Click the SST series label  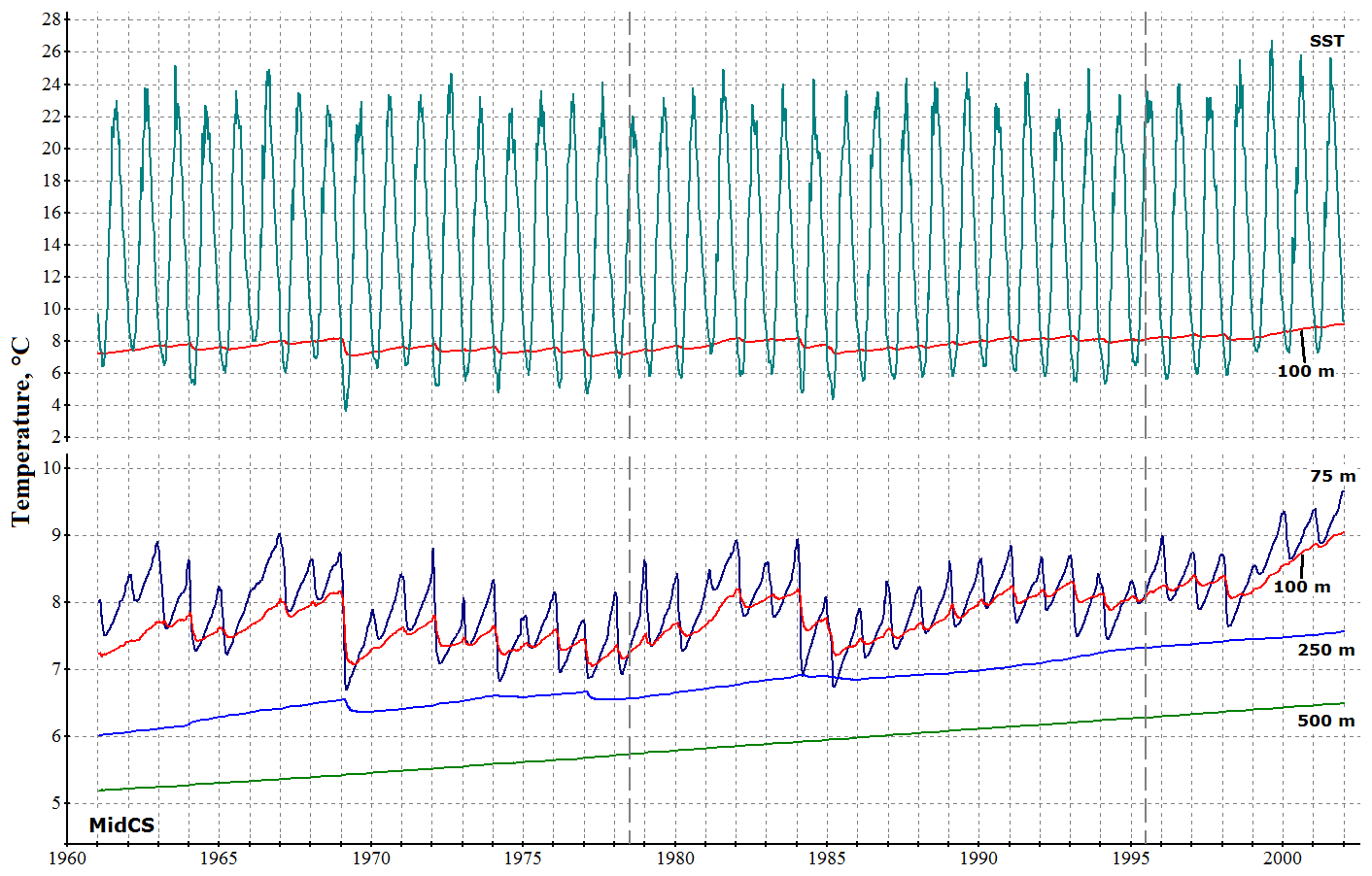1326,41
